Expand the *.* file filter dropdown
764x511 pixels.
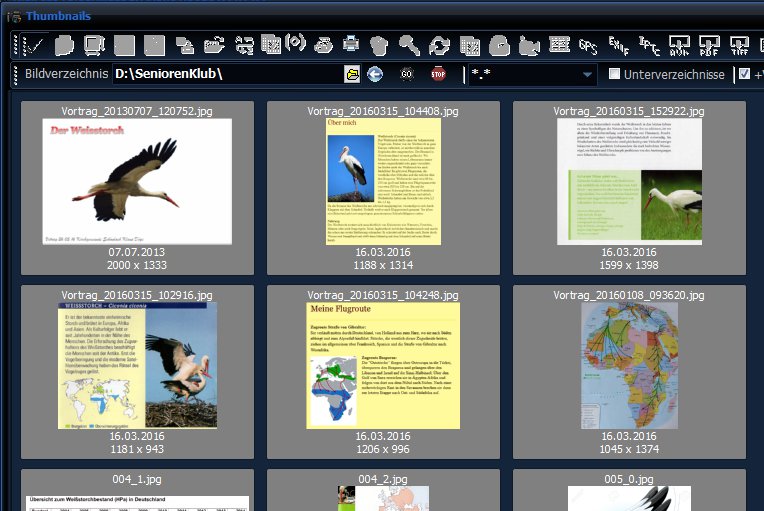coord(587,75)
